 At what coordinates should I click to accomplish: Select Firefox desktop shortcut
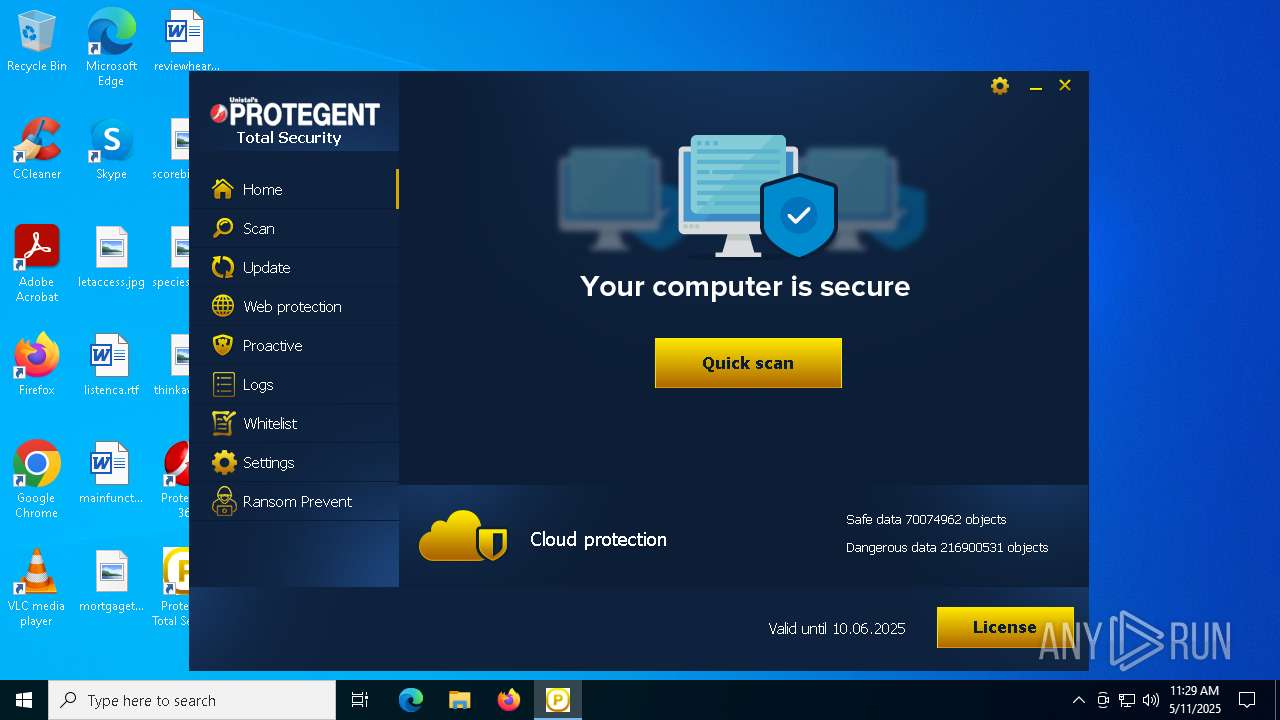(37, 366)
